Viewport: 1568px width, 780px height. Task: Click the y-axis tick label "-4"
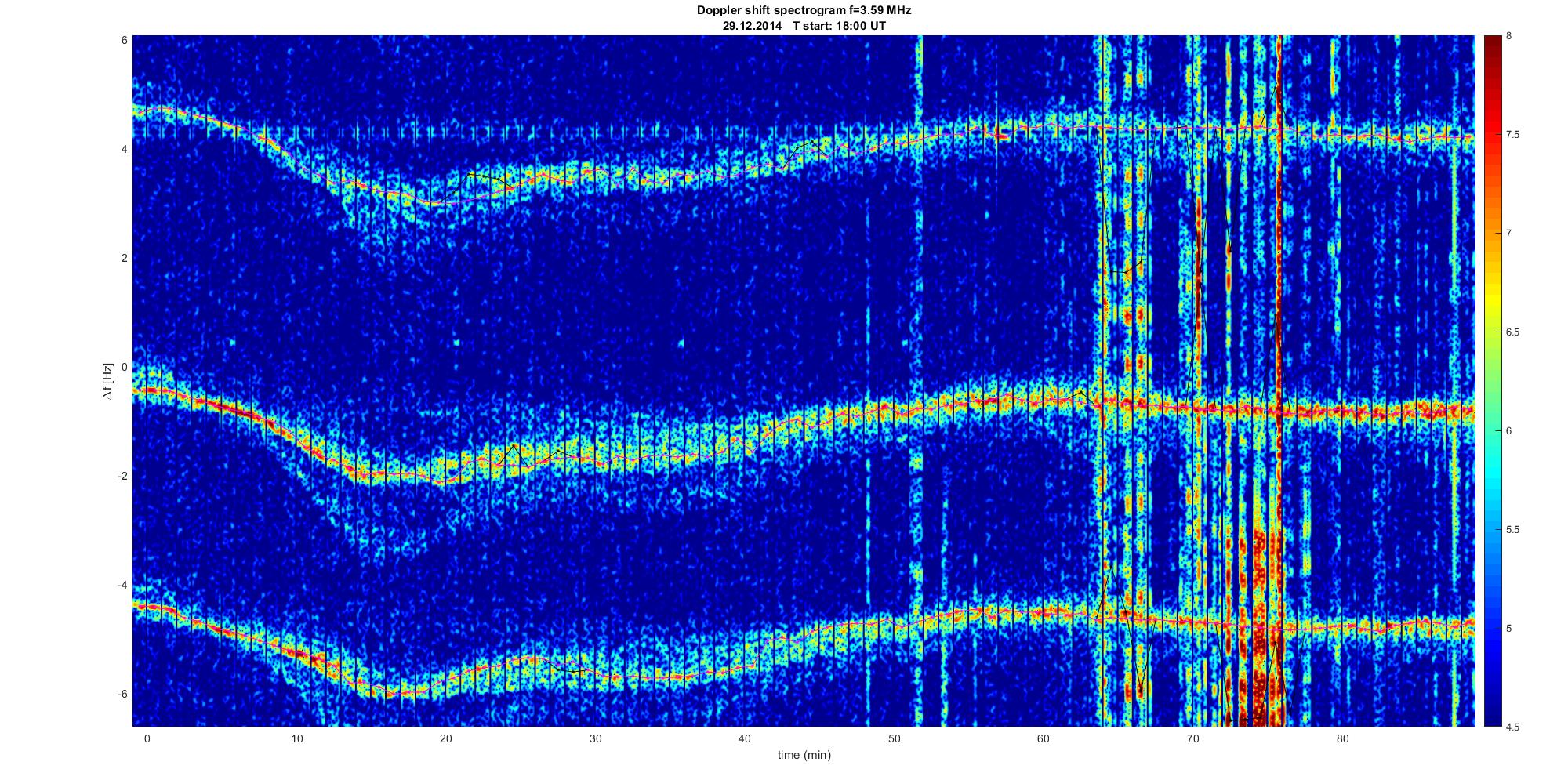(123, 585)
